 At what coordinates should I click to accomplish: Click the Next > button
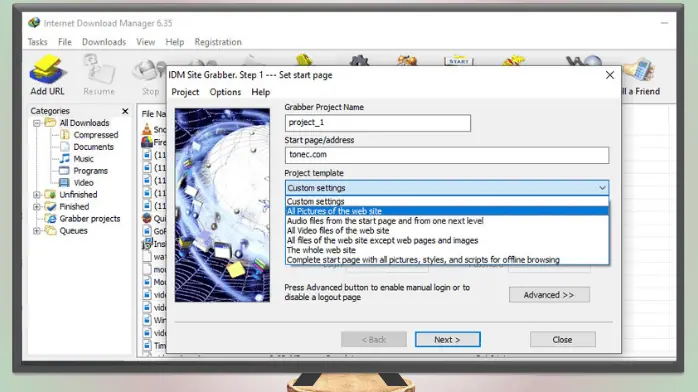click(447, 339)
